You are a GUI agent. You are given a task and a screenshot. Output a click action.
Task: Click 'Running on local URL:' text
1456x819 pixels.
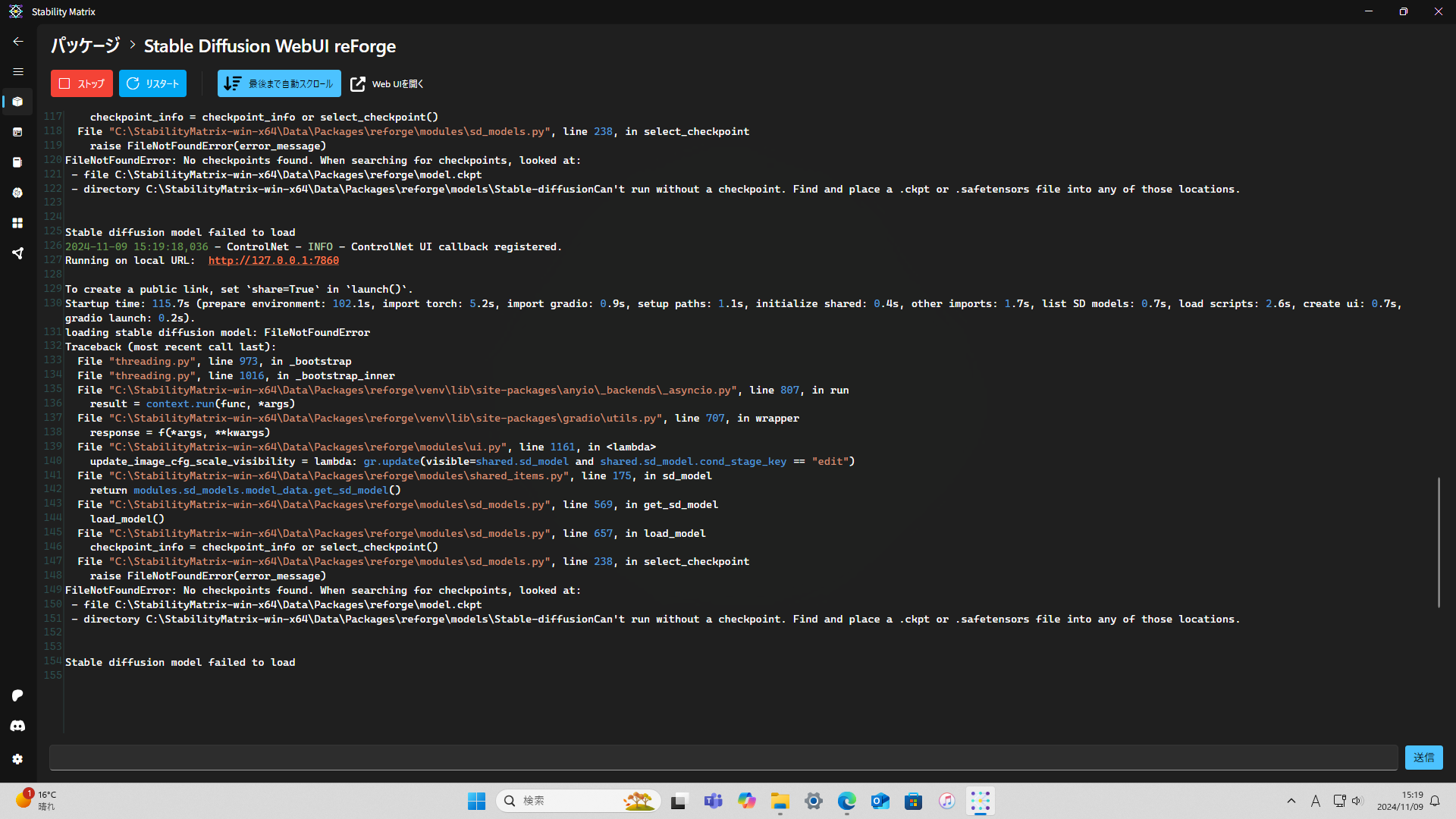pyautogui.click(x=130, y=261)
